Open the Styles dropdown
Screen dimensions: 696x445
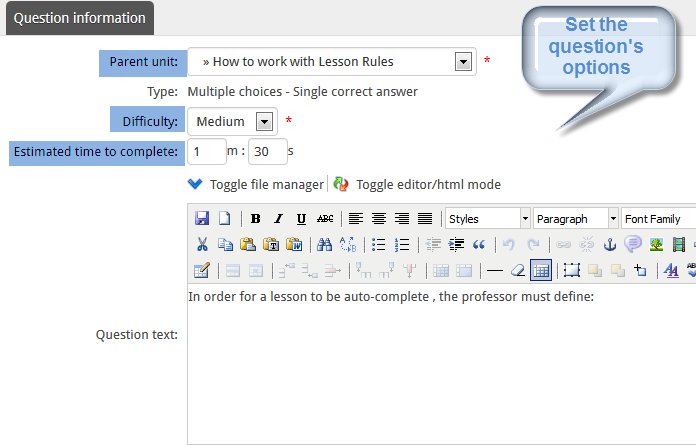(x=488, y=218)
